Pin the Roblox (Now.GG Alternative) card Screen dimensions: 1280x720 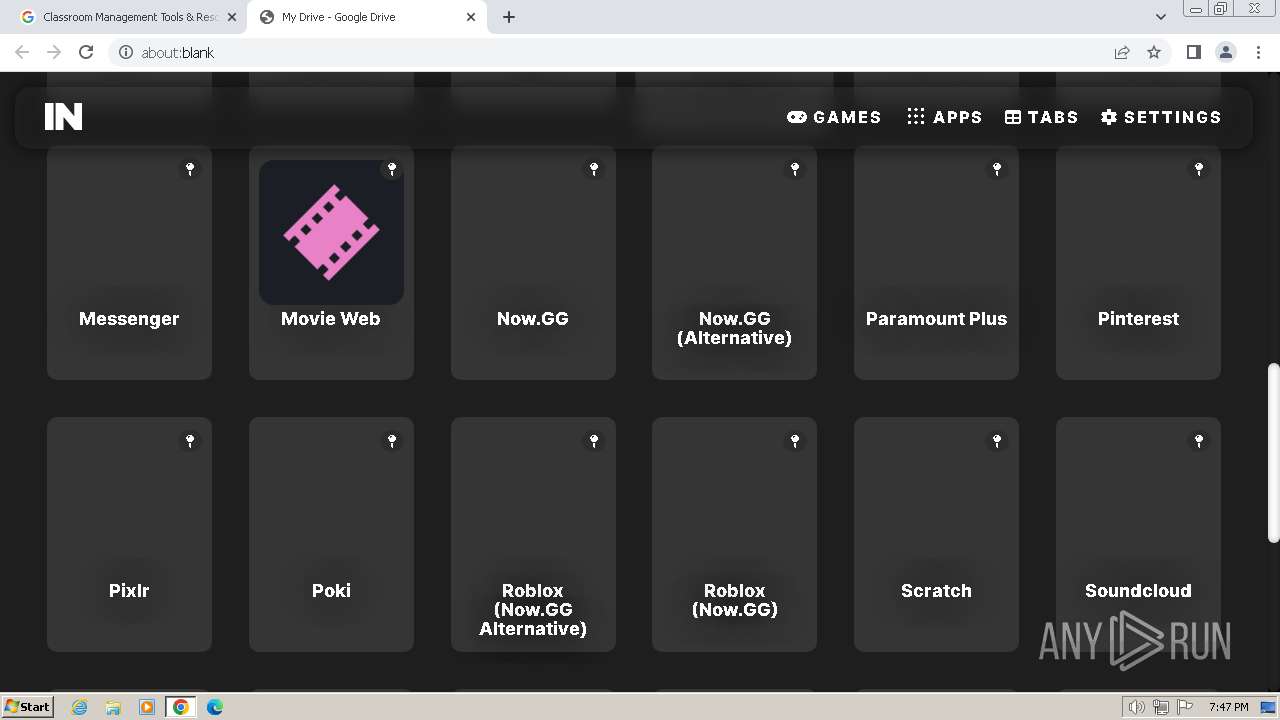[594, 441]
